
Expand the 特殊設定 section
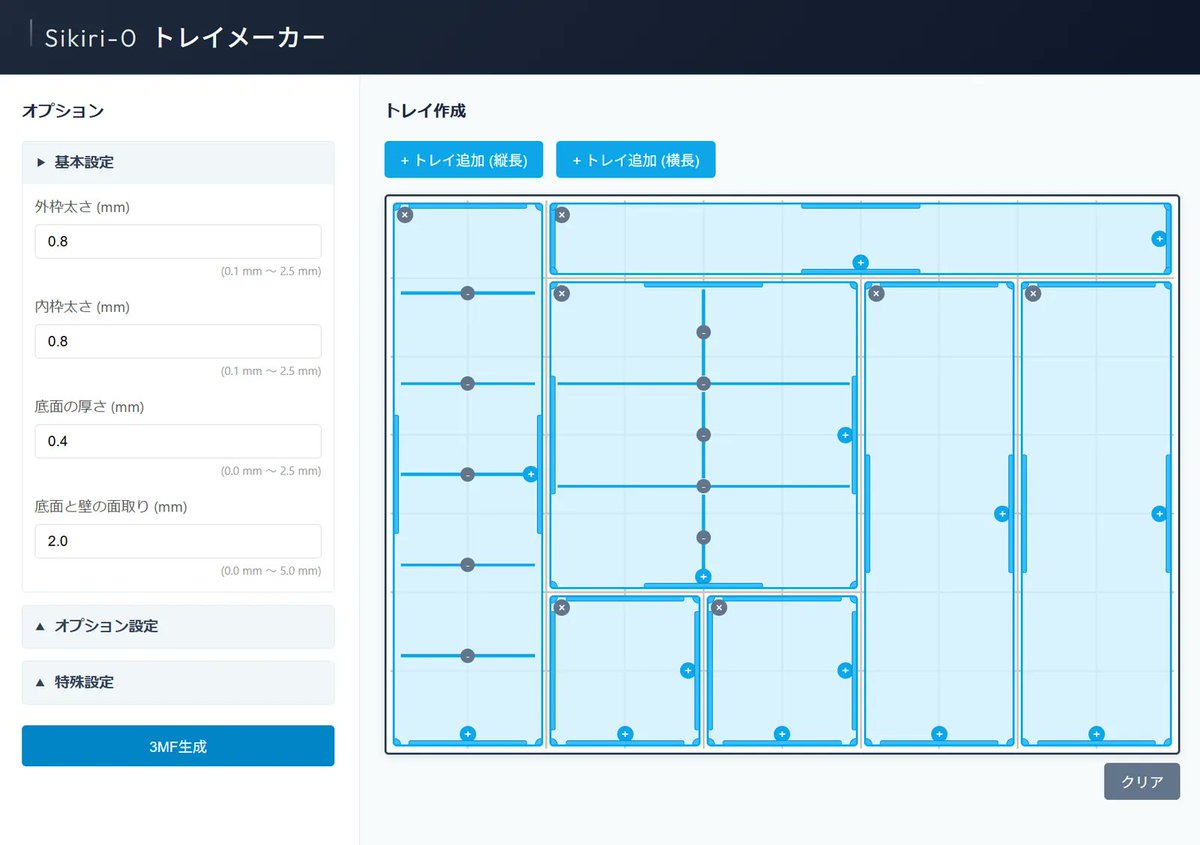pos(178,682)
